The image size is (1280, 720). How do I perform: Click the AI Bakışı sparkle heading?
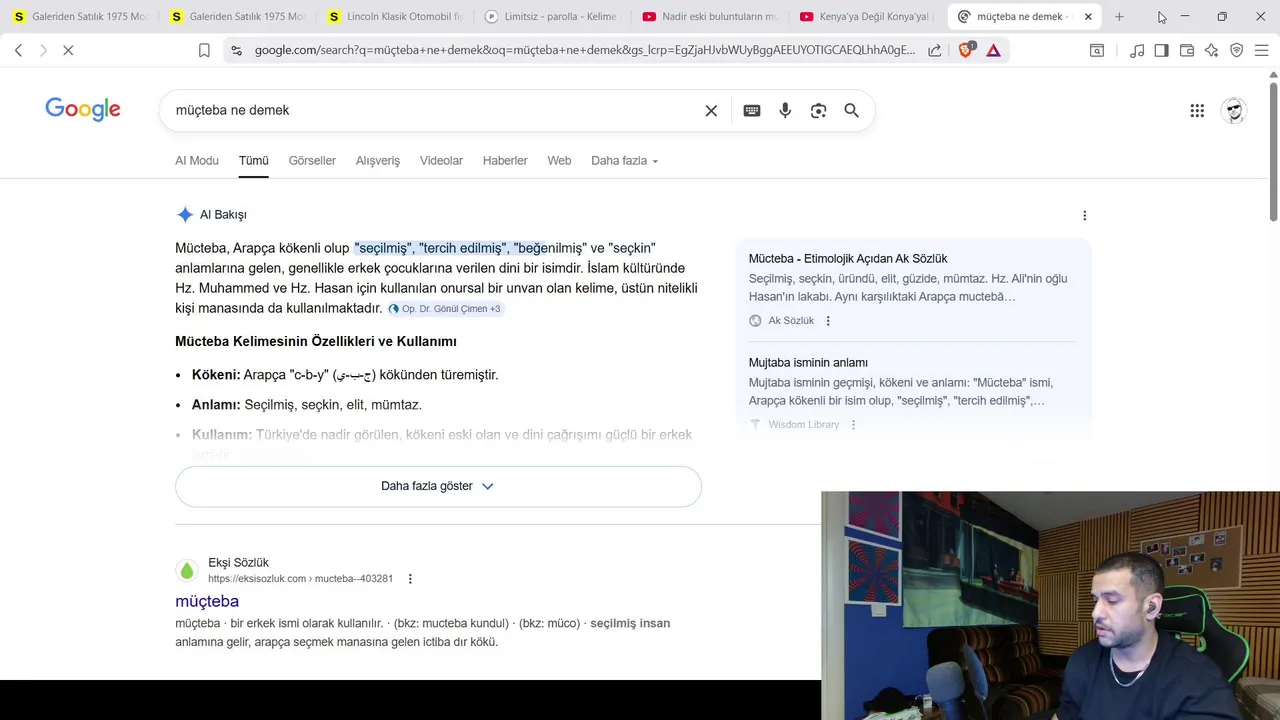tap(211, 215)
